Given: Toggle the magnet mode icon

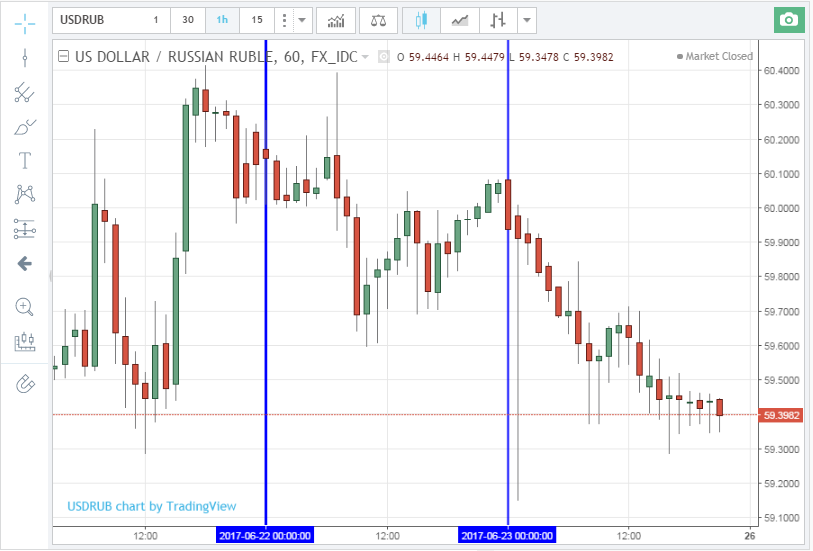Looking at the screenshot, I should click(25, 384).
